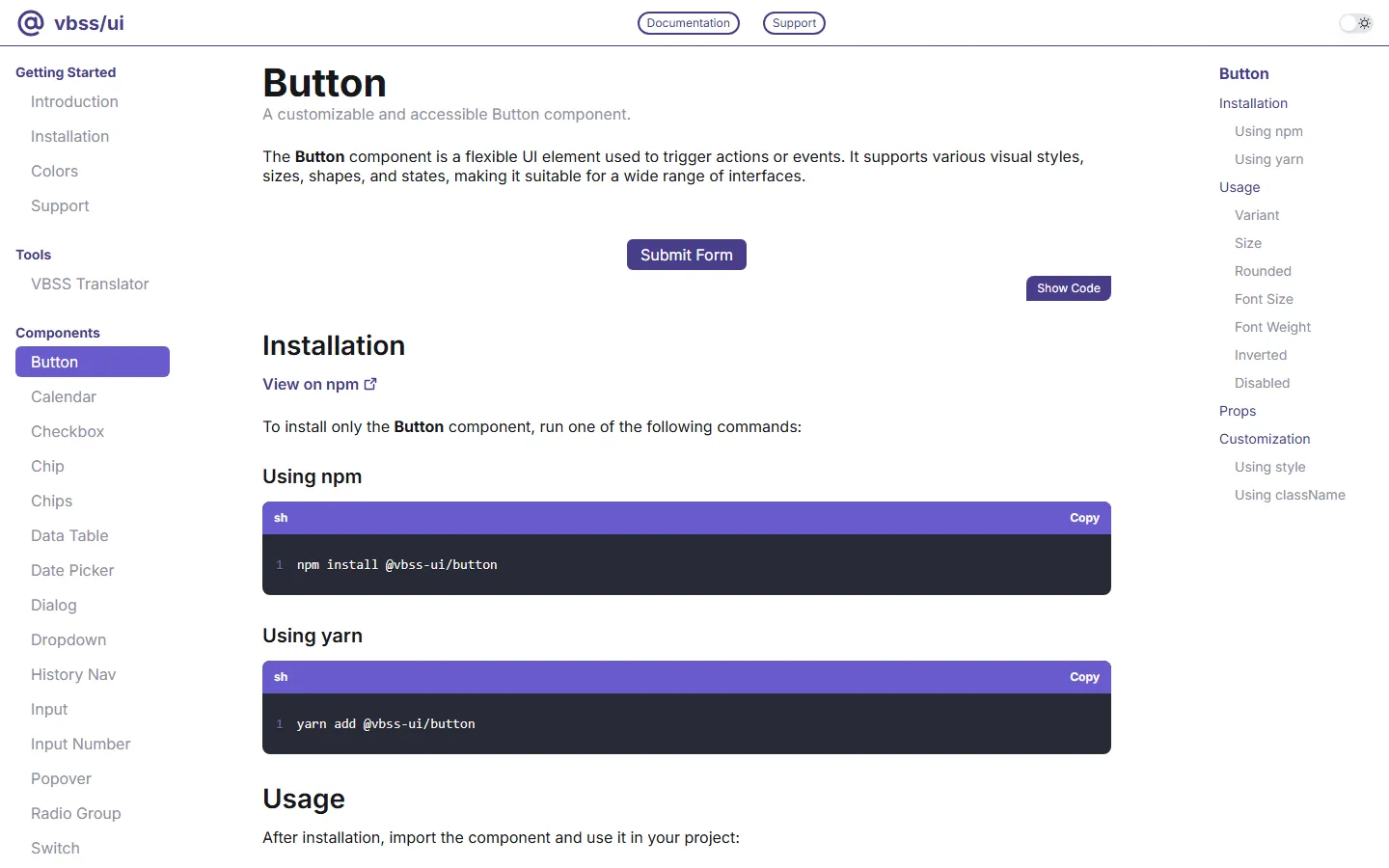Jump to Using yarn in the outline
This screenshot has width=1389, height=868.
tap(1268, 159)
